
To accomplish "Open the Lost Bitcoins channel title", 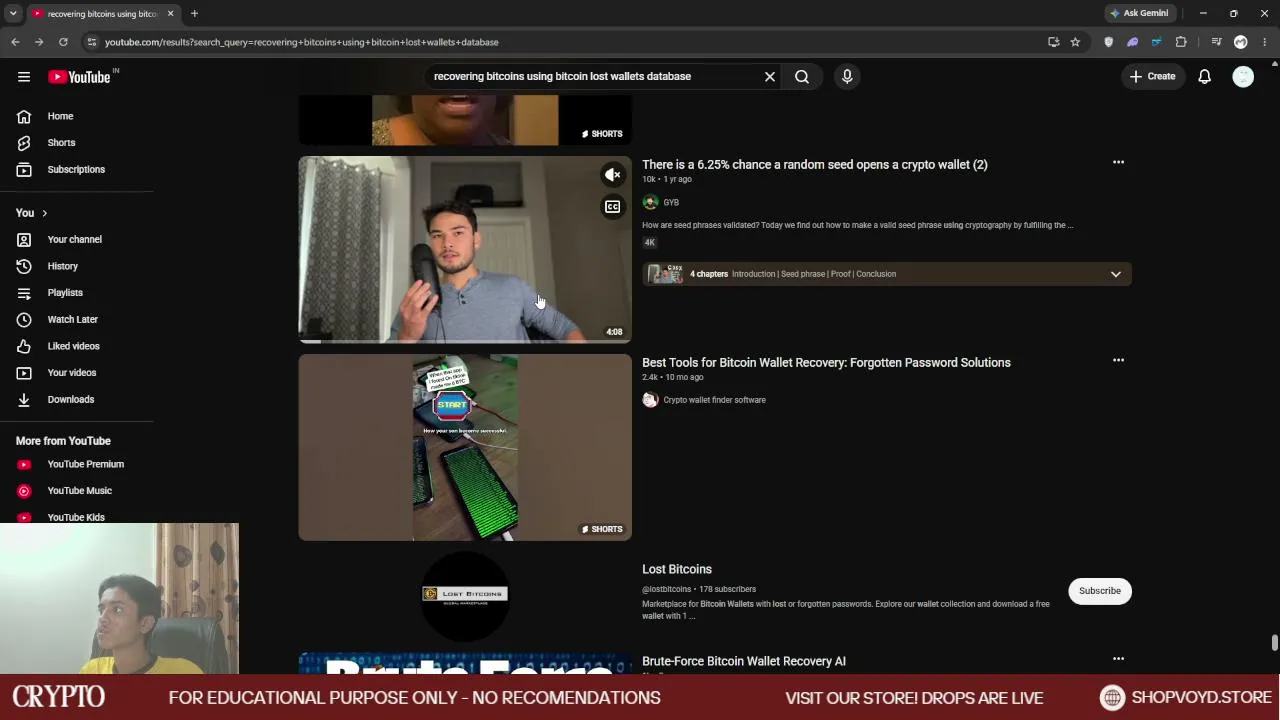I will tap(677, 569).
